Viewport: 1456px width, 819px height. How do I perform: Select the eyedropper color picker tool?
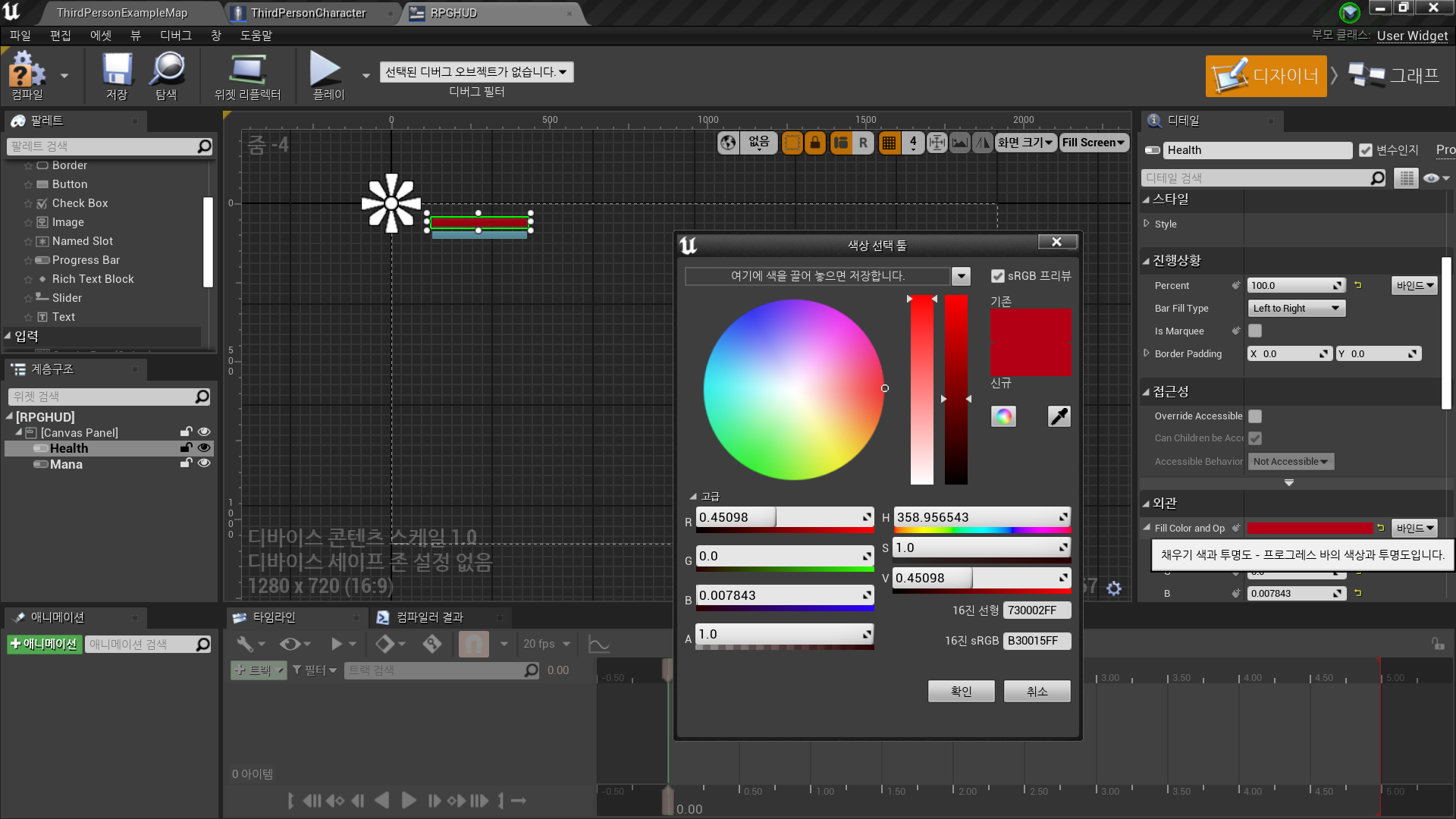click(1059, 416)
